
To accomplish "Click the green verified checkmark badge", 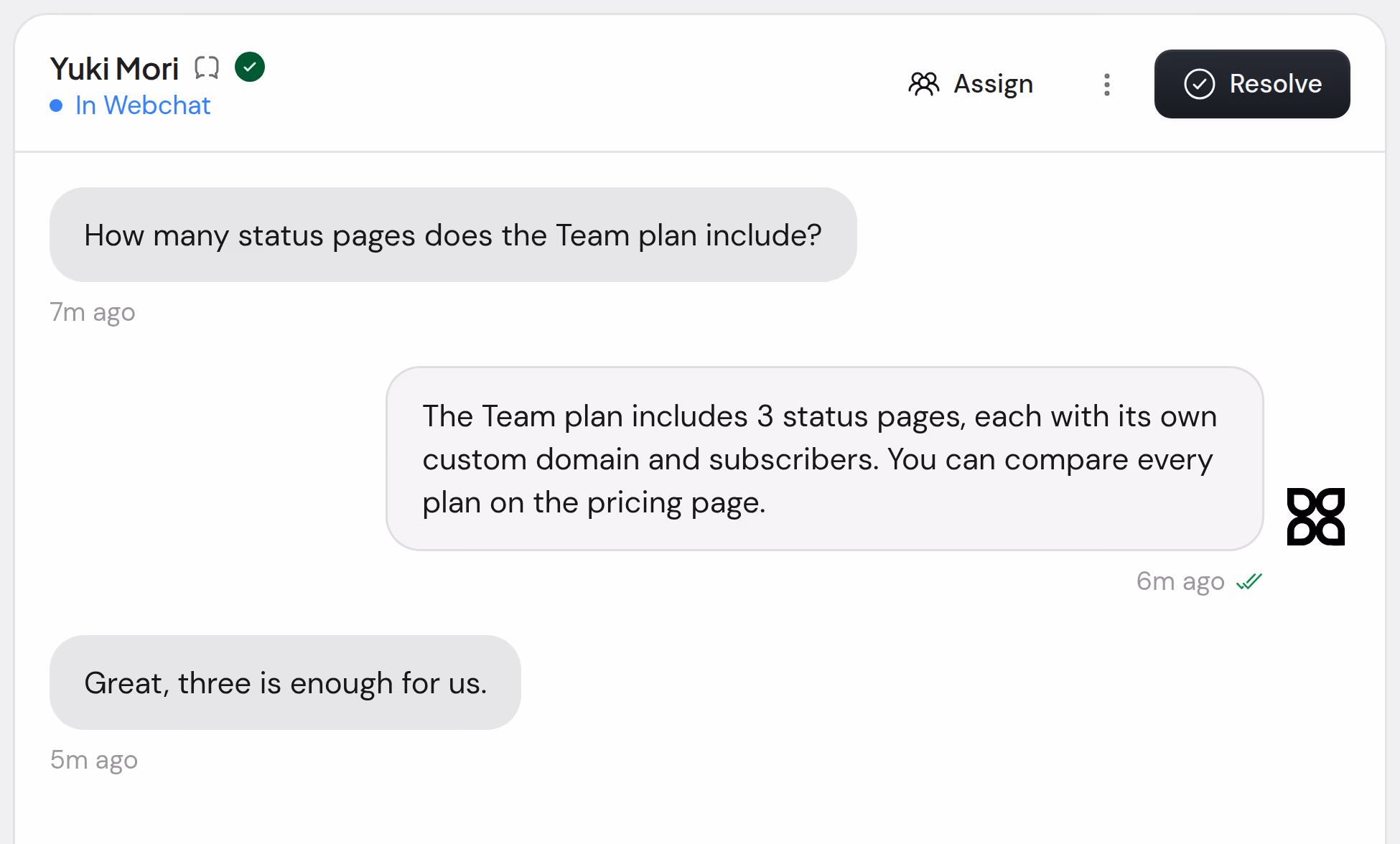I will pyautogui.click(x=250, y=67).
